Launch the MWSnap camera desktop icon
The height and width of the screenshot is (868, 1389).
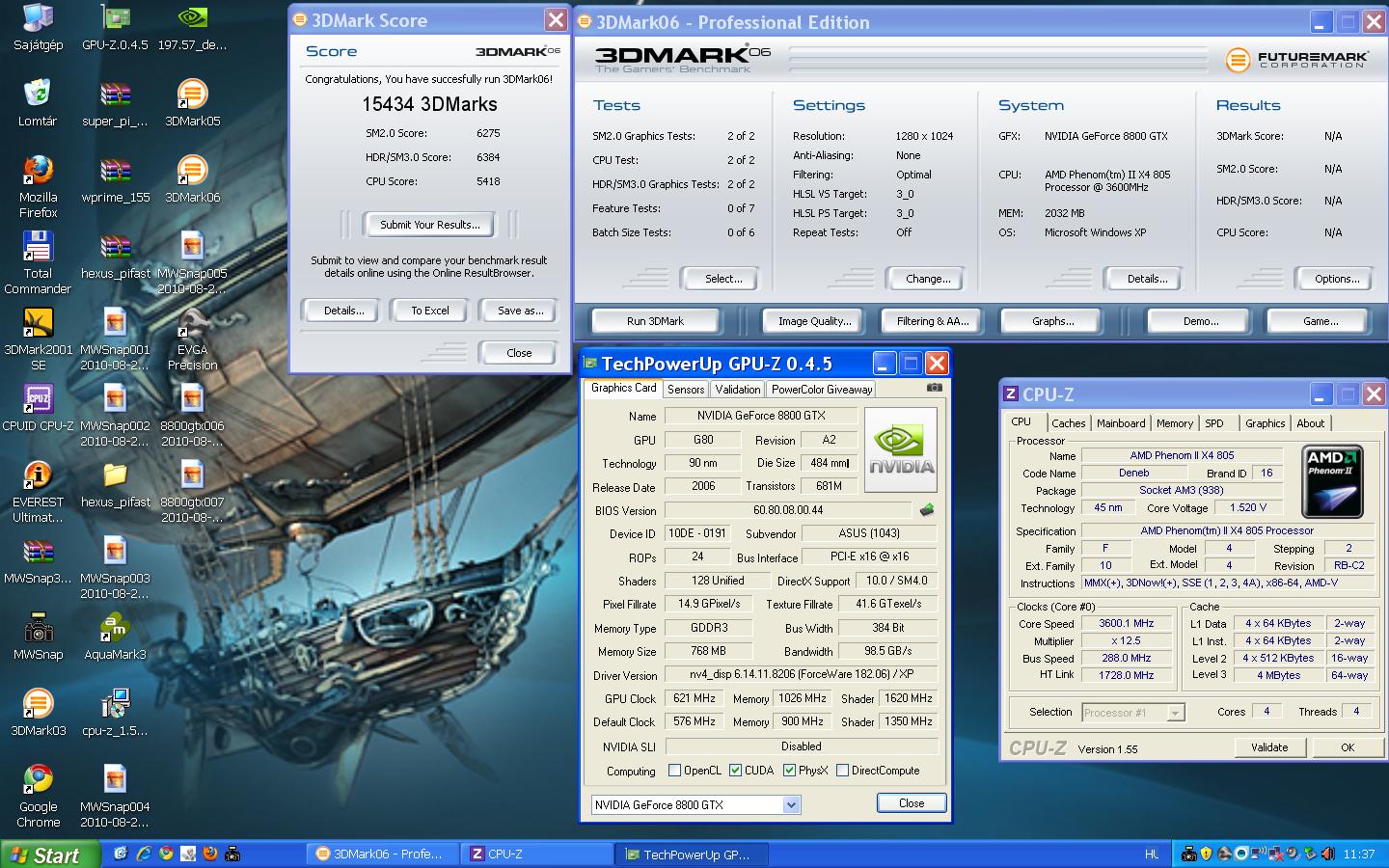tap(38, 637)
